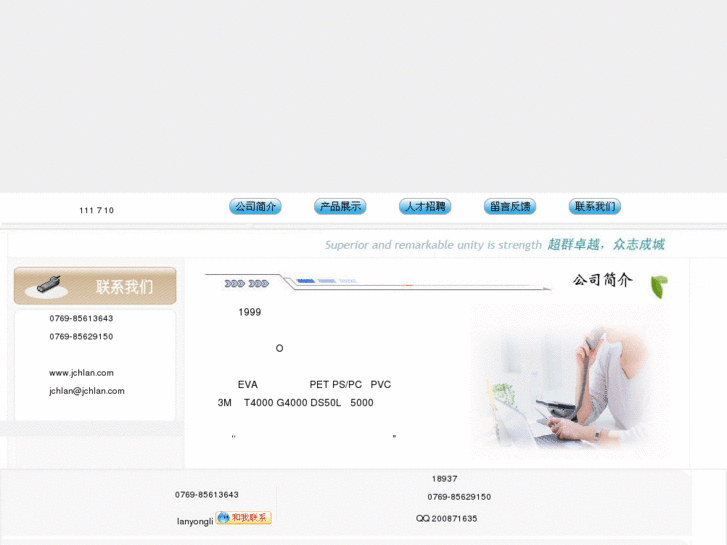
Task: Click 'Superior and remarkable unity is strength' banner text
Action: point(433,245)
